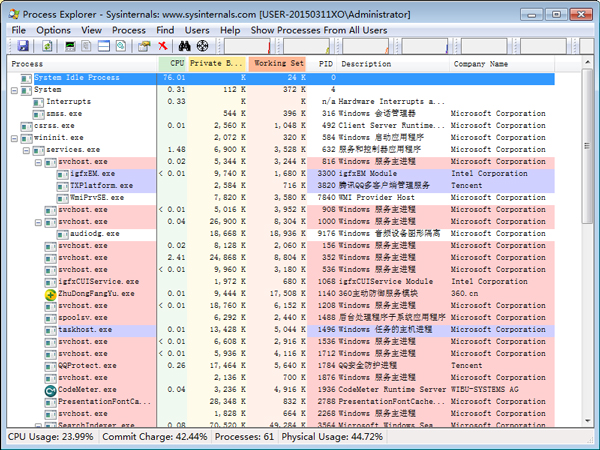Click the Refresh Now toolbar icon
Viewport: 600px width, 450px height.
point(47,46)
